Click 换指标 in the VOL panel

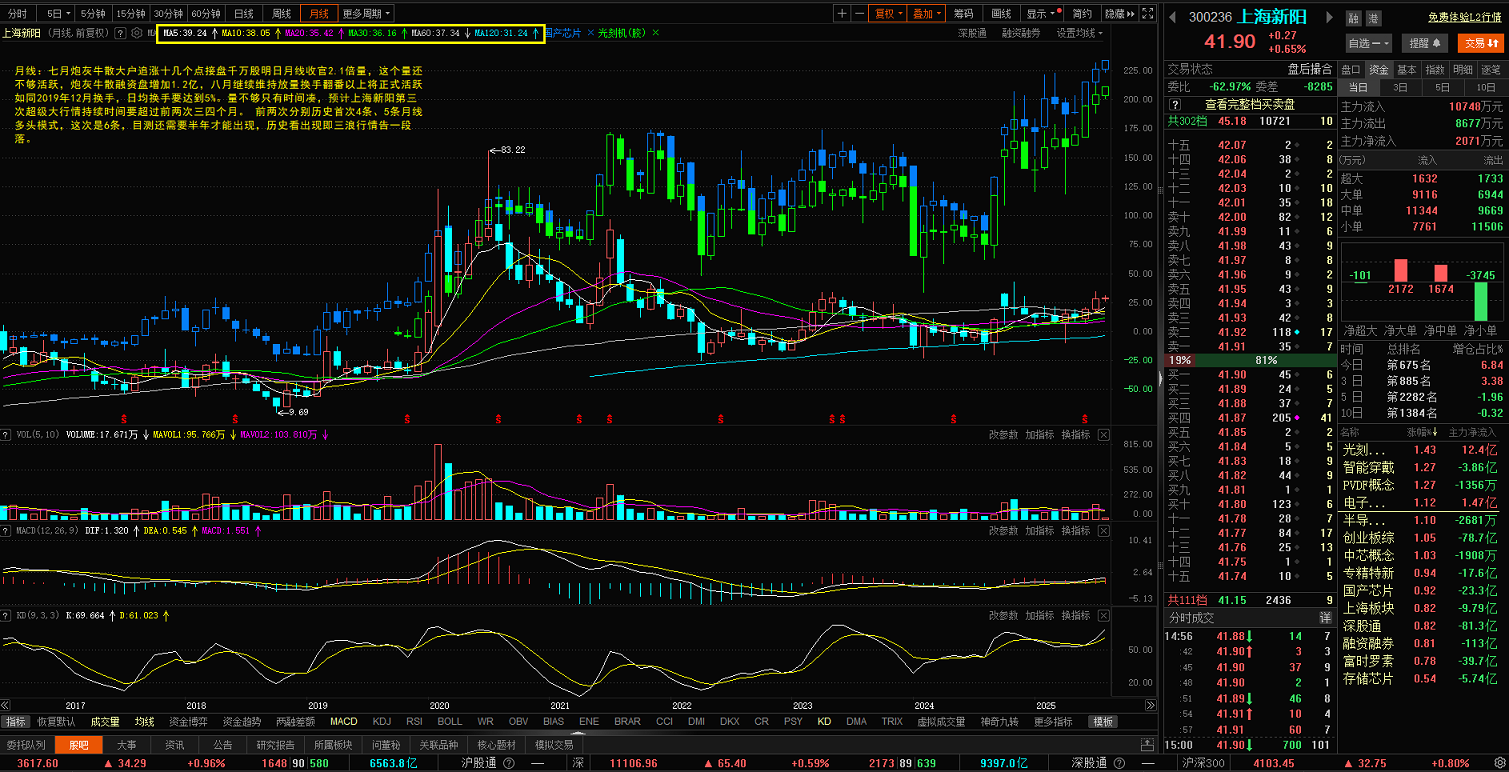point(1075,435)
